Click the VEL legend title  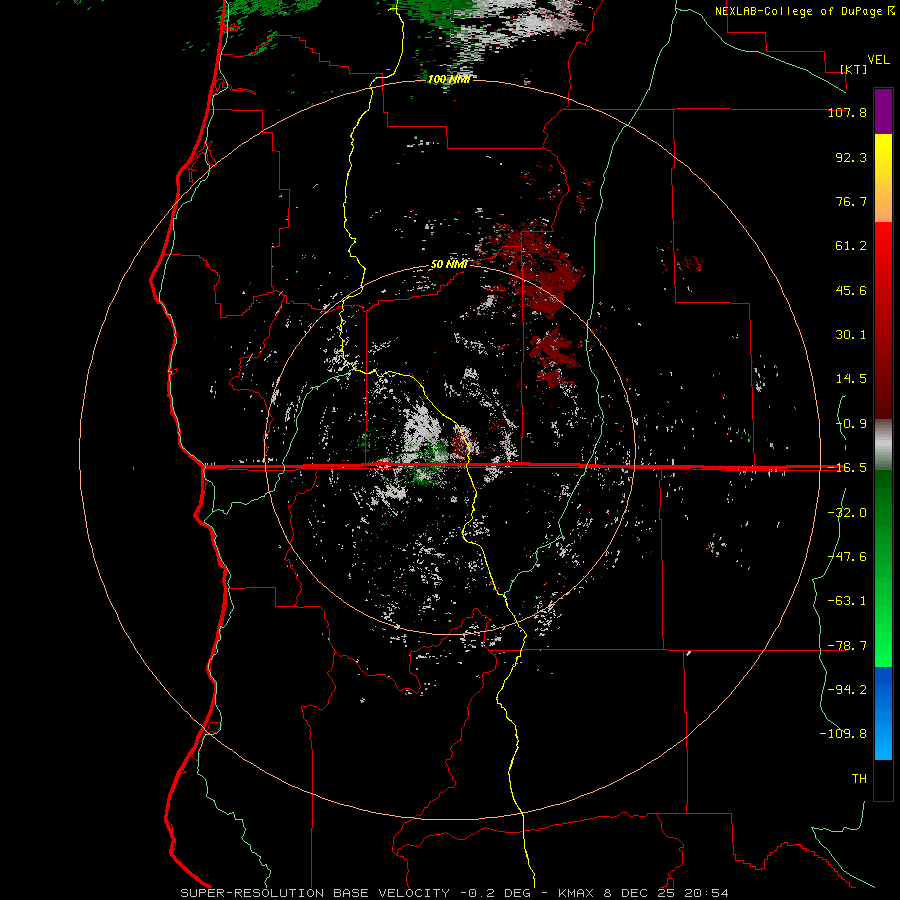(878, 60)
